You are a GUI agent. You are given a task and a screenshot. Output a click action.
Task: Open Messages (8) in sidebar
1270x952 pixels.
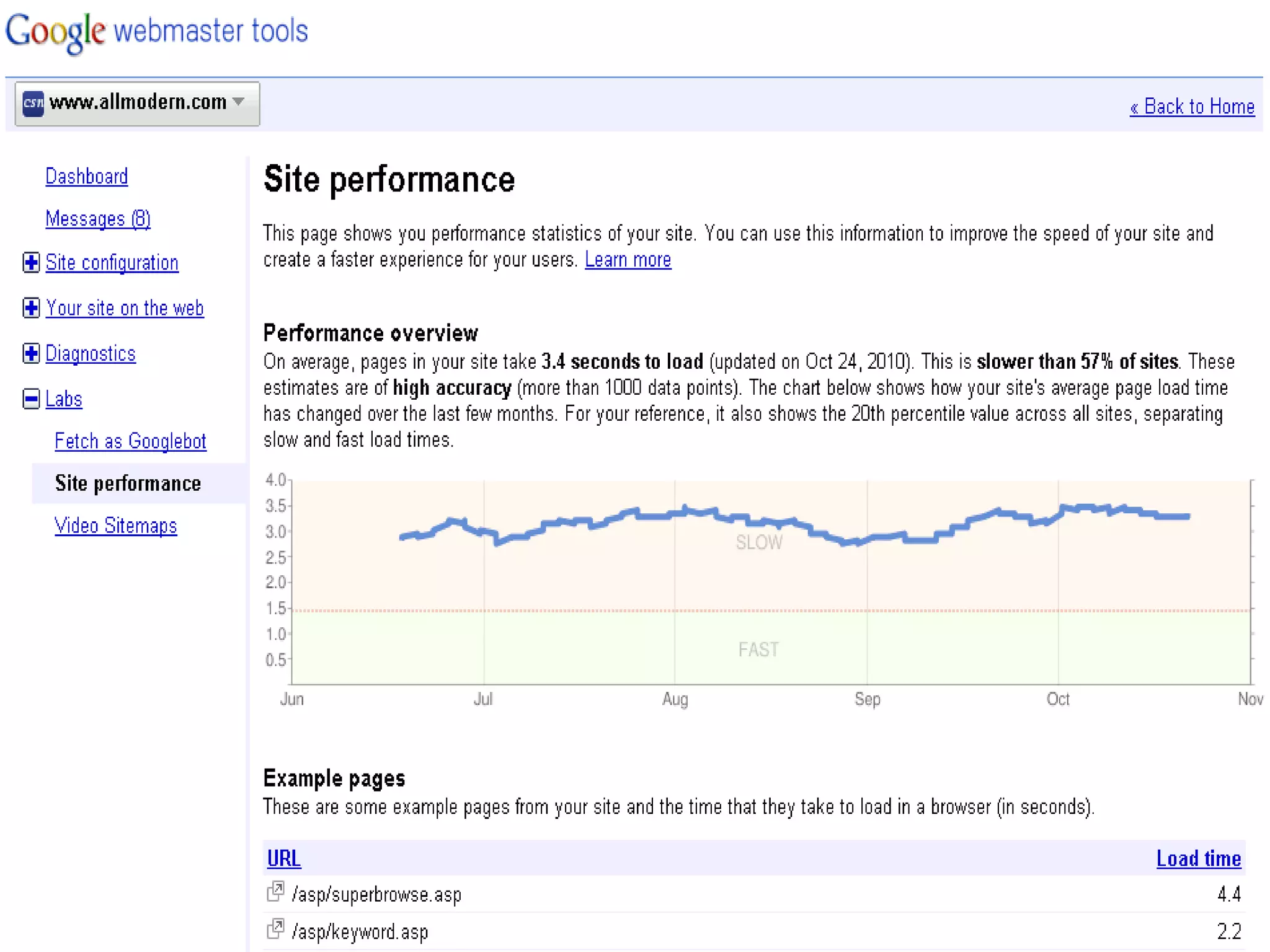point(97,219)
